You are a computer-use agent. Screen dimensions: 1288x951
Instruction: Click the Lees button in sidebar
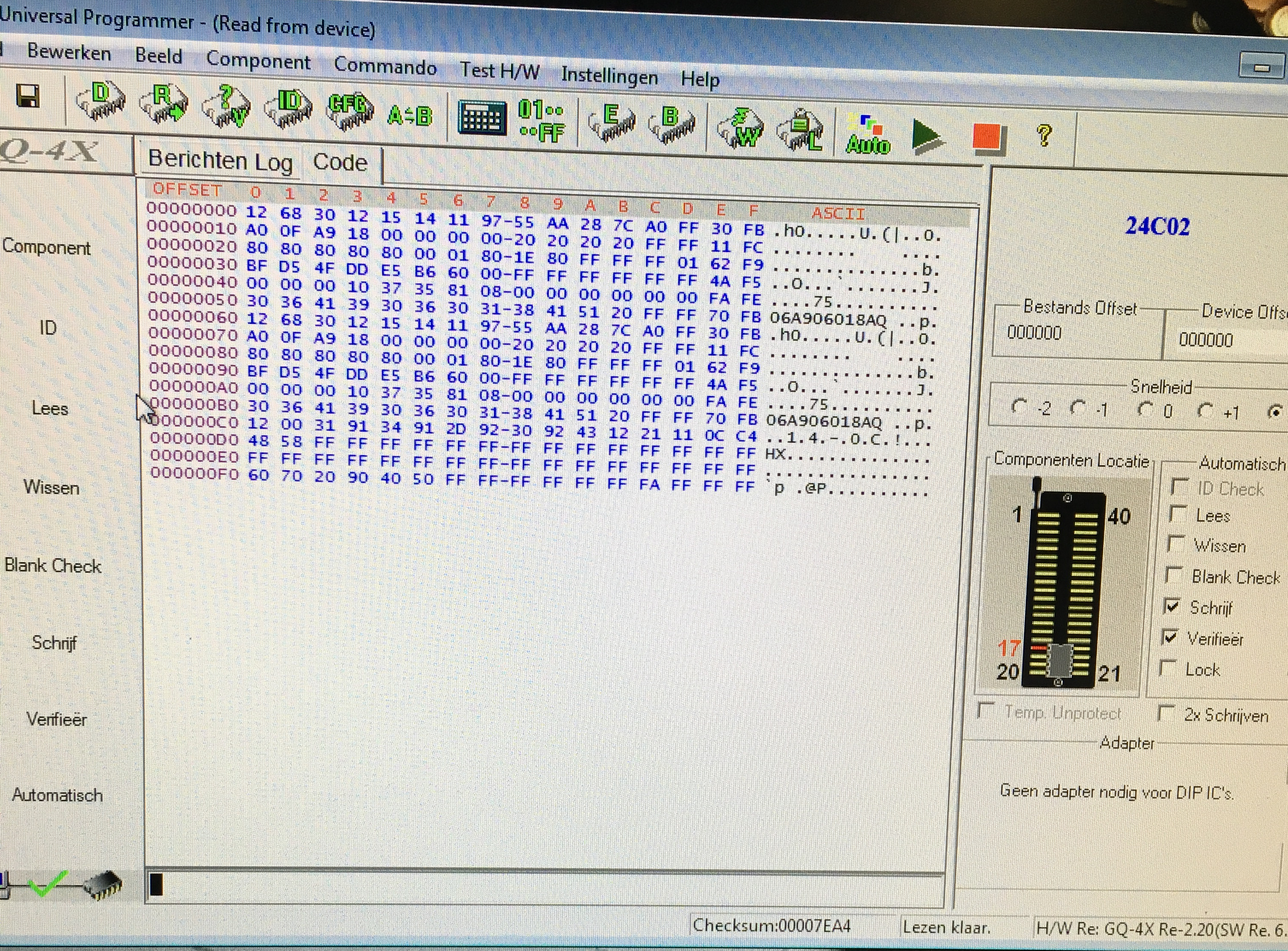tap(50, 408)
